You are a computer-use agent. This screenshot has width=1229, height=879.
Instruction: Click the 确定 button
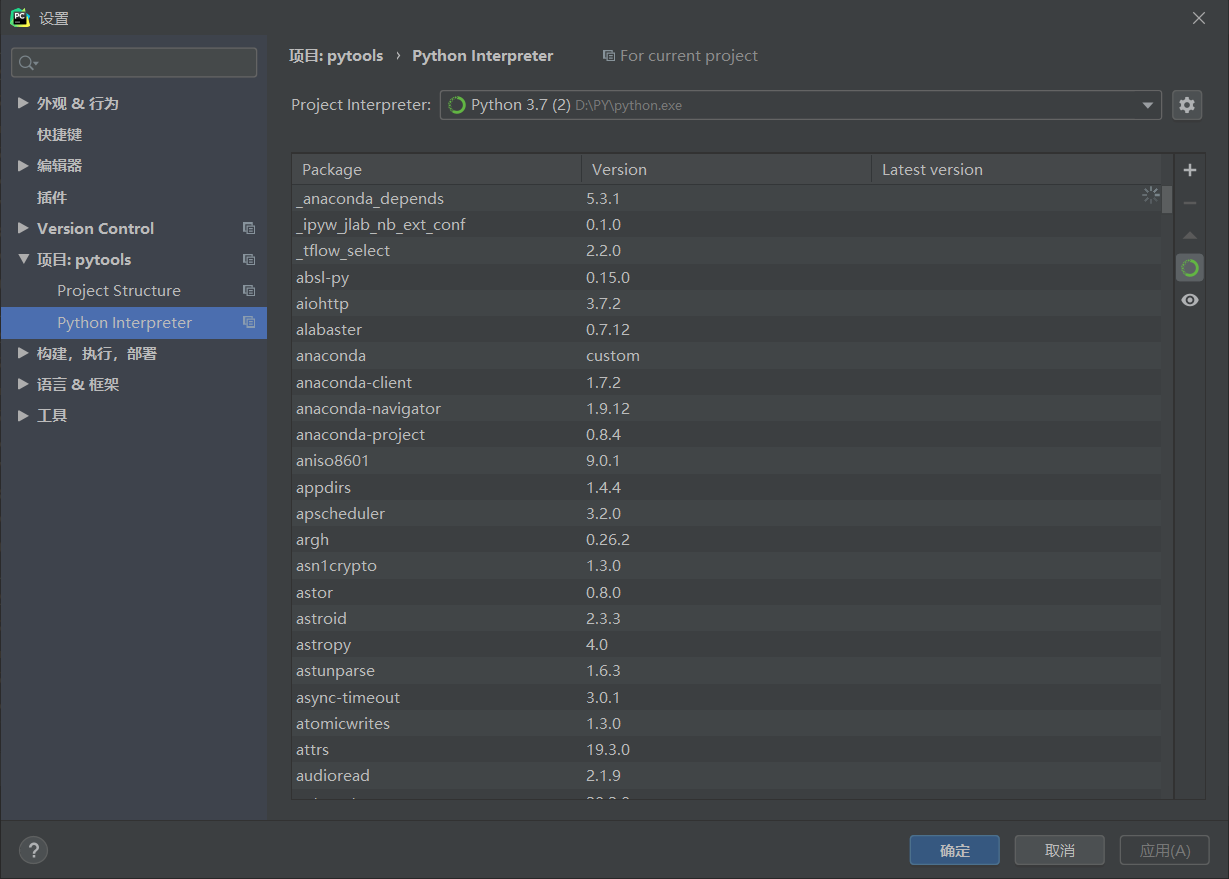tap(954, 850)
